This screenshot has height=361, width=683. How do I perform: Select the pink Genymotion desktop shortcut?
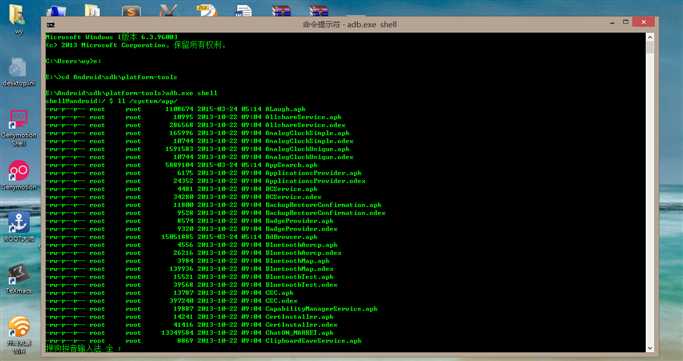[19, 175]
